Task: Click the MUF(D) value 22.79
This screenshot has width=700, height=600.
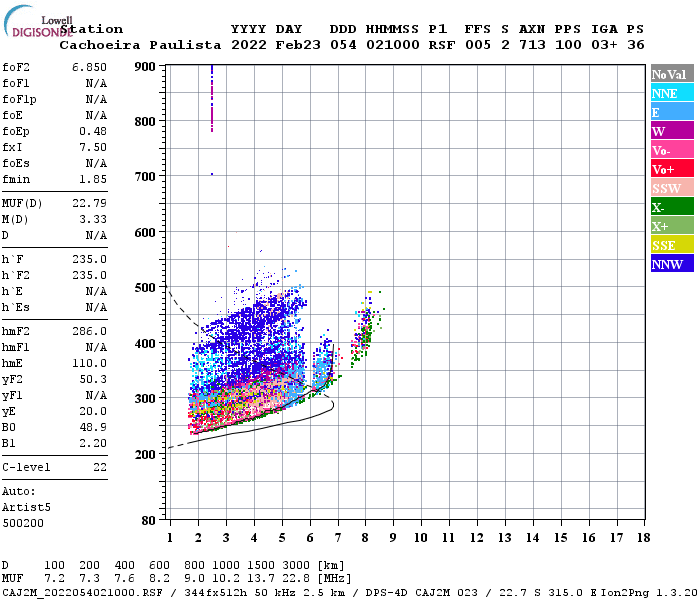Action: click(90, 203)
